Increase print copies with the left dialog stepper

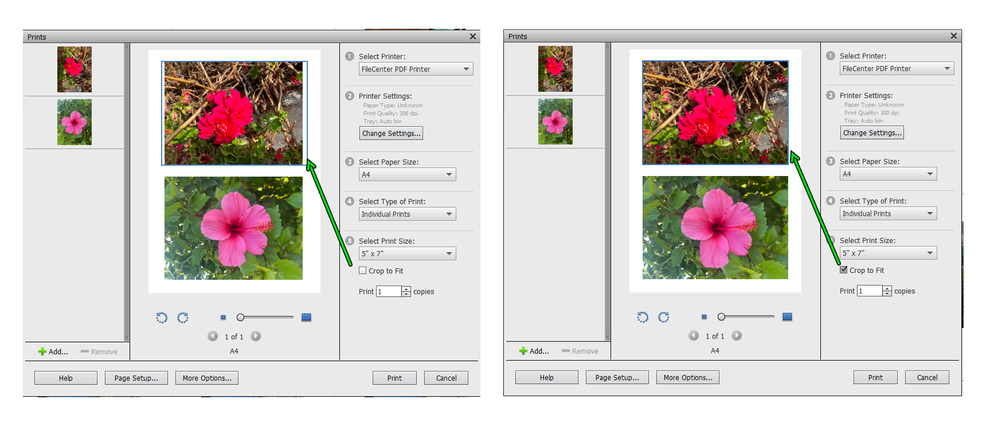point(406,288)
